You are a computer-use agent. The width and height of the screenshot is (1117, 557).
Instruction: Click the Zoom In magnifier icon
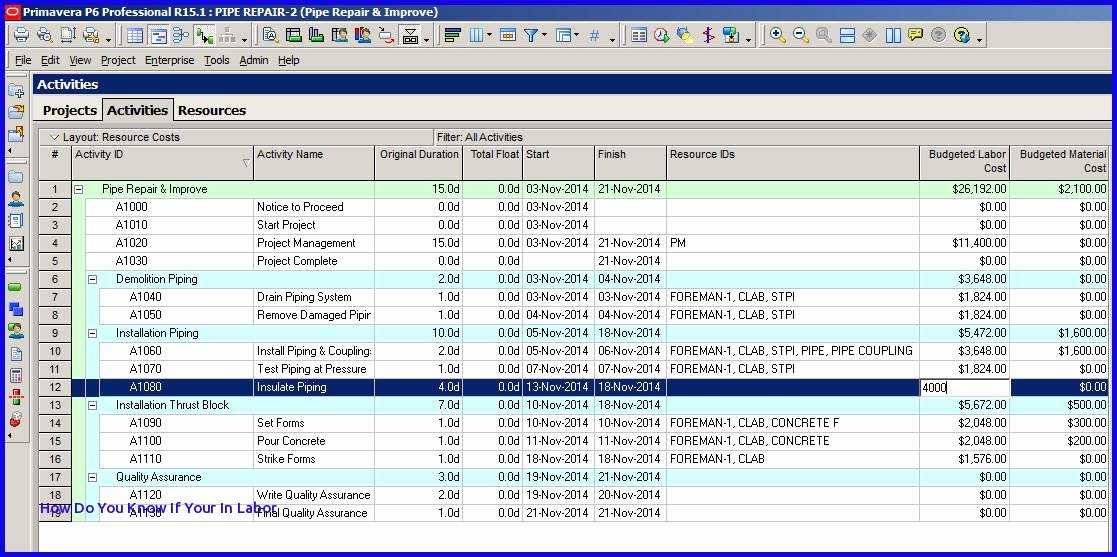point(777,35)
